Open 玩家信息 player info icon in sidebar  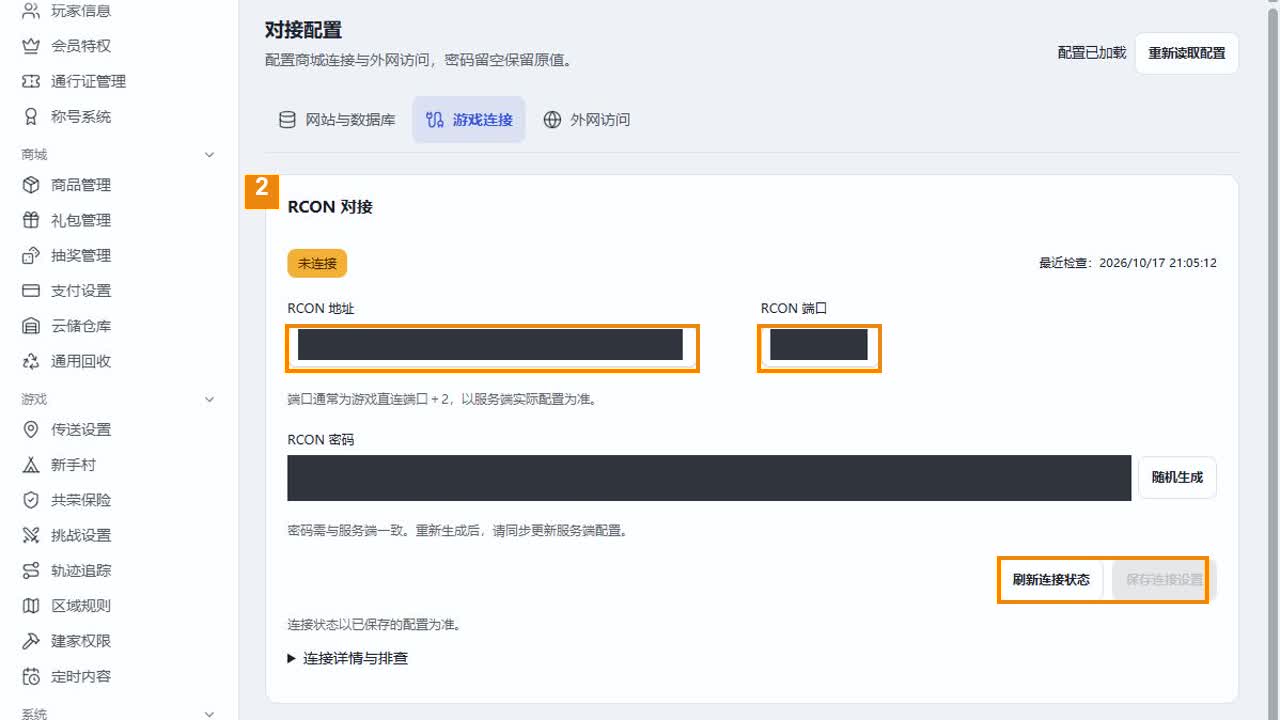coord(31,11)
